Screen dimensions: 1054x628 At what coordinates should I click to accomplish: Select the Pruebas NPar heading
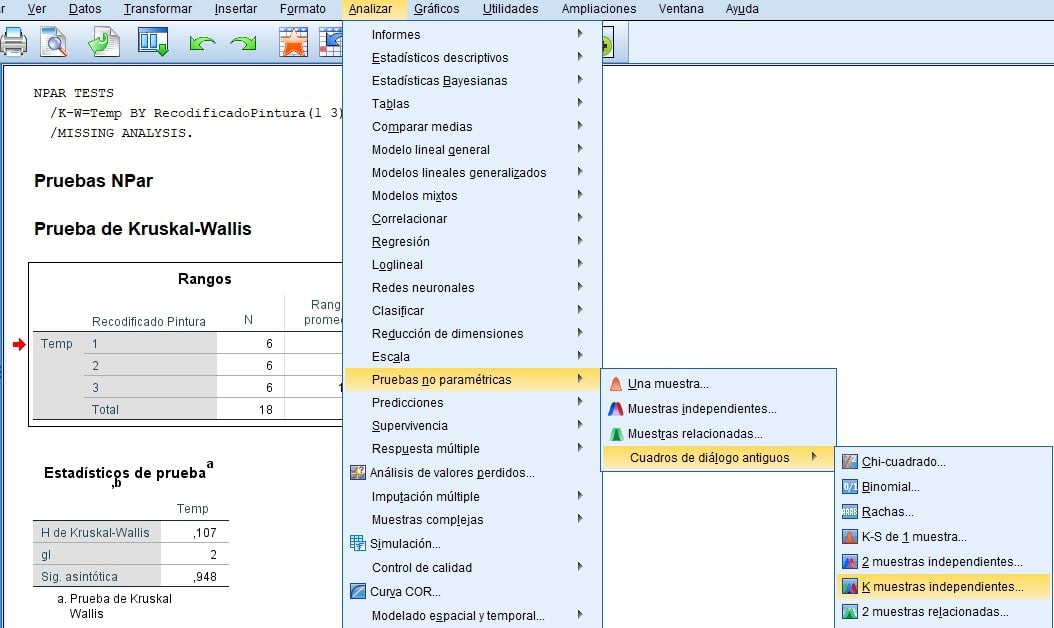pos(93,181)
